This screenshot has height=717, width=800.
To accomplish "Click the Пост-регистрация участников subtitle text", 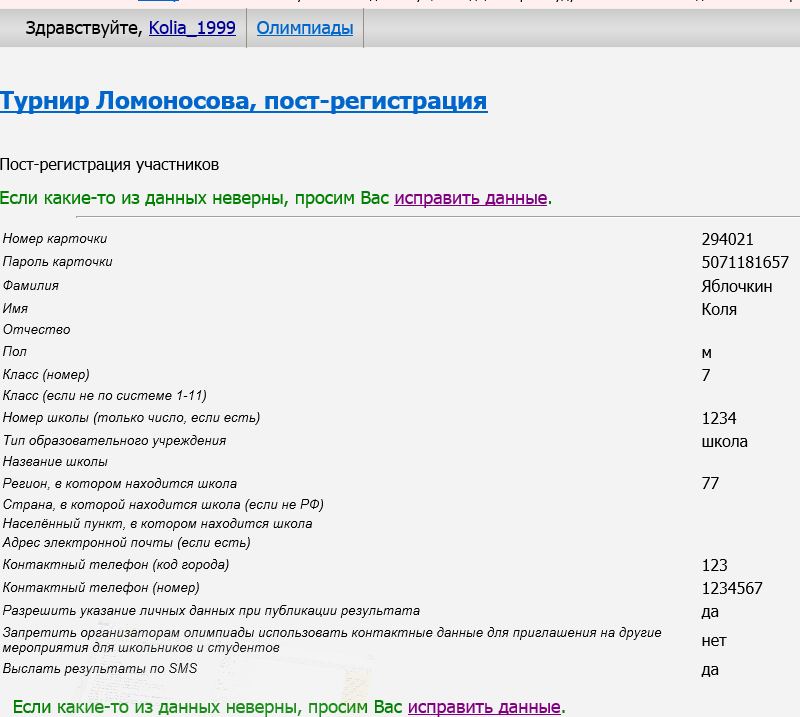I will tap(109, 164).
